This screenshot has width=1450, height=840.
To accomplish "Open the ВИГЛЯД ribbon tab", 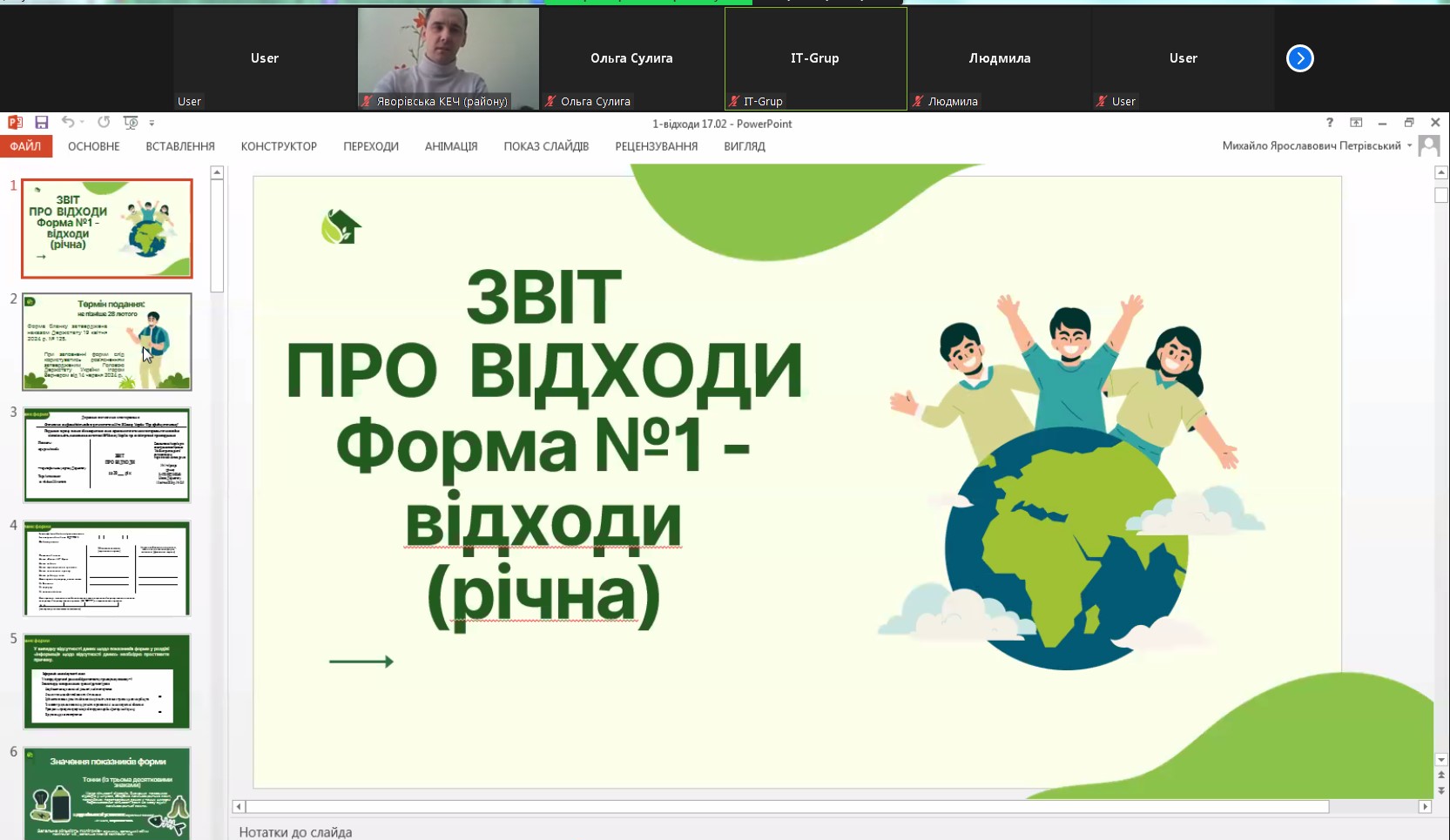I will click(x=745, y=146).
